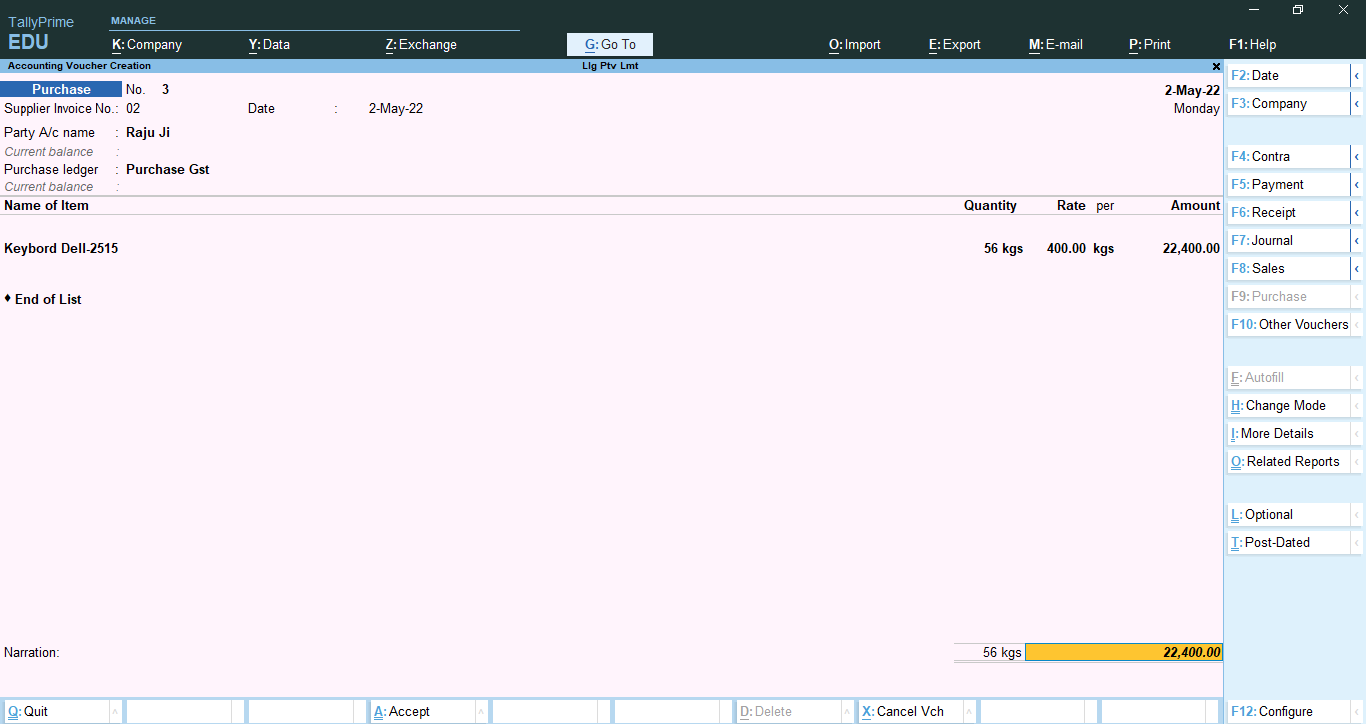Open O: Related Reports
This screenshot has height=724, width=1366.
pyautogui.click(x=1288, y=461)
